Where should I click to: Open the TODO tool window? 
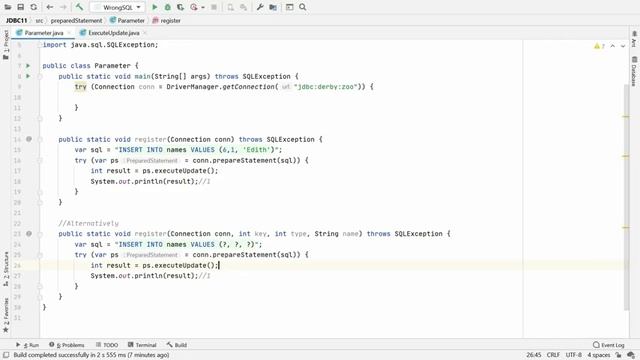107,345
